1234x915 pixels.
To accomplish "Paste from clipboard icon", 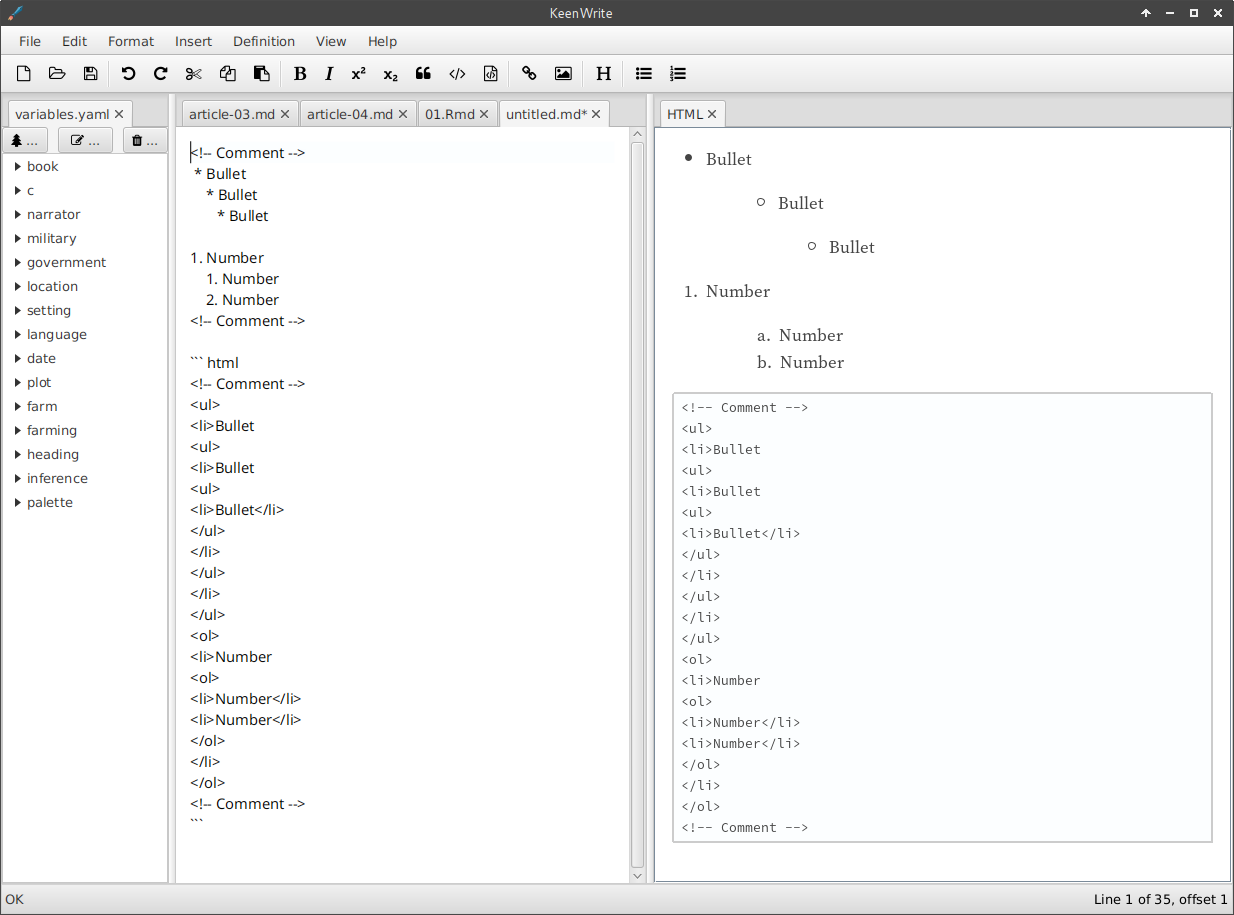I will (x=261, y=73).
